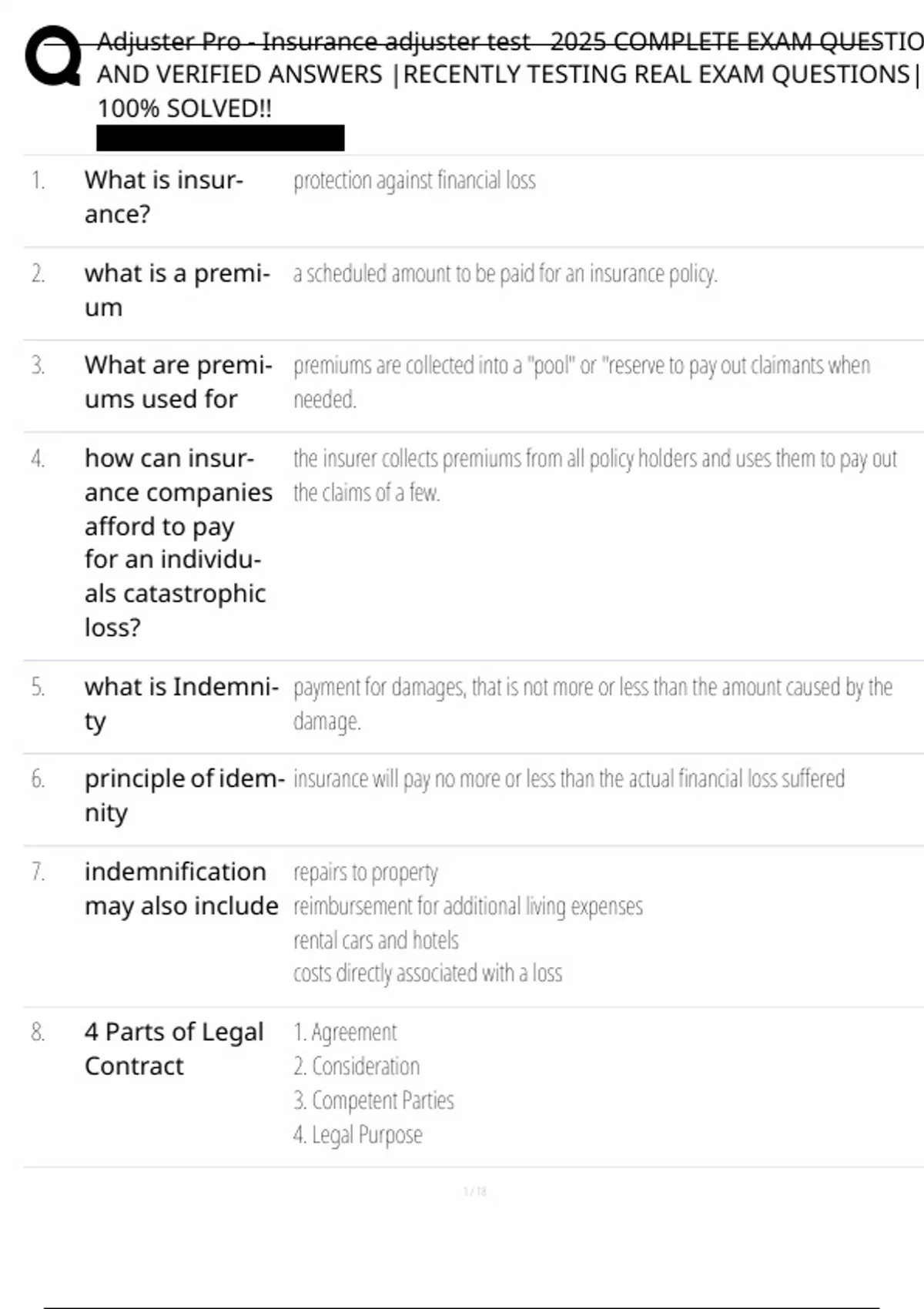Click the page number indicator at bottom
The image size is (924, 1309).
[x=474, y=1192]
